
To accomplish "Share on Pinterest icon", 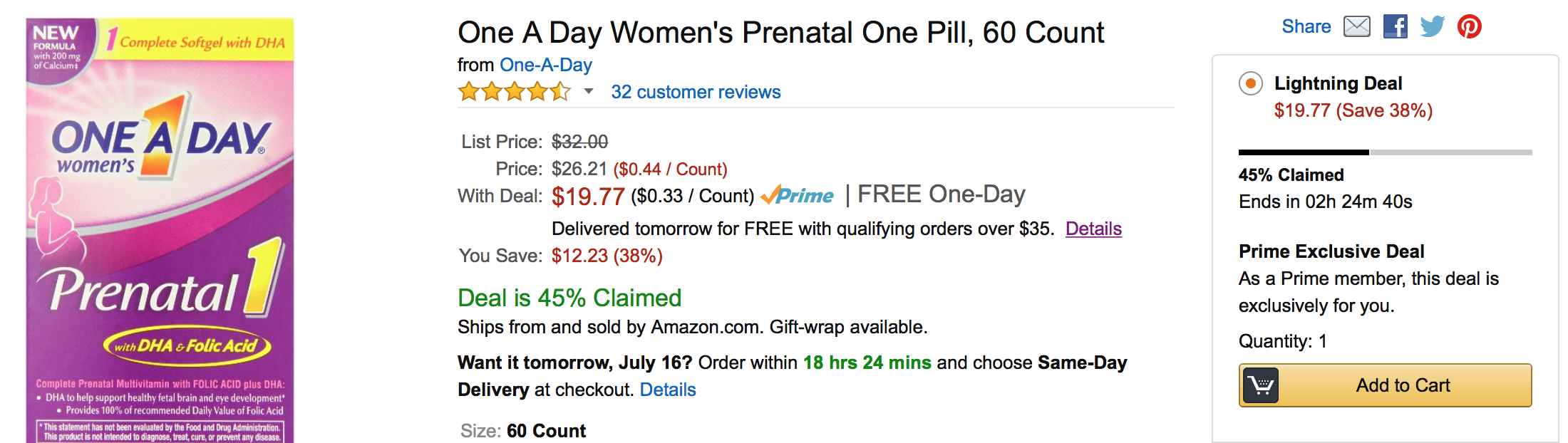I will tap(1469, 26).
